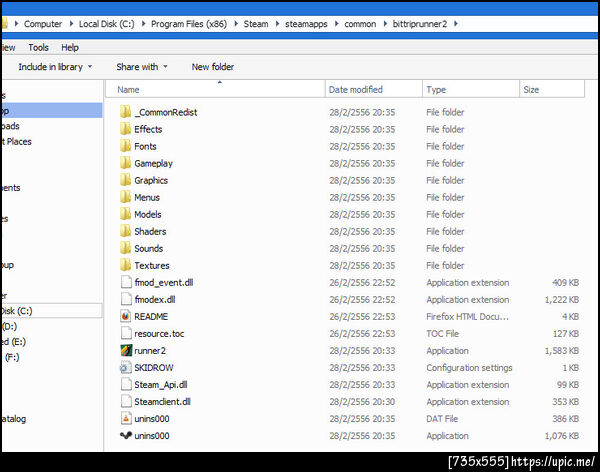
Task: Click the fmodex.dll file icon
Action: point(126,299)
